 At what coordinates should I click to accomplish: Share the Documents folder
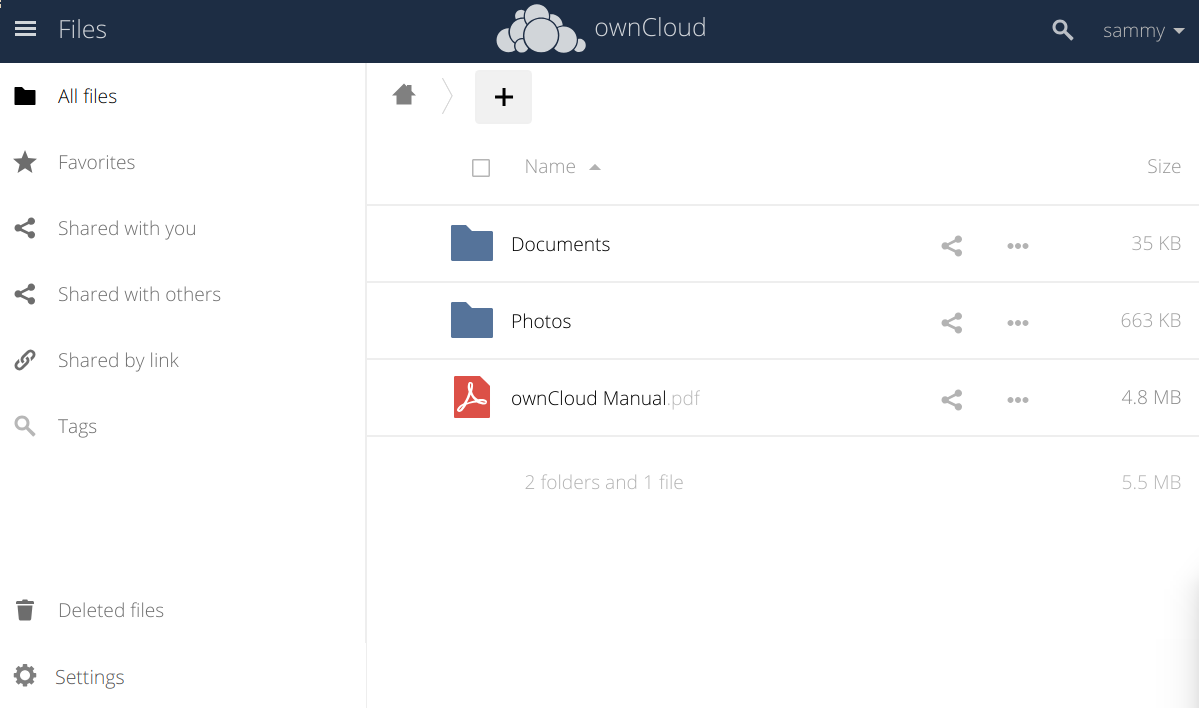[951, 245]
